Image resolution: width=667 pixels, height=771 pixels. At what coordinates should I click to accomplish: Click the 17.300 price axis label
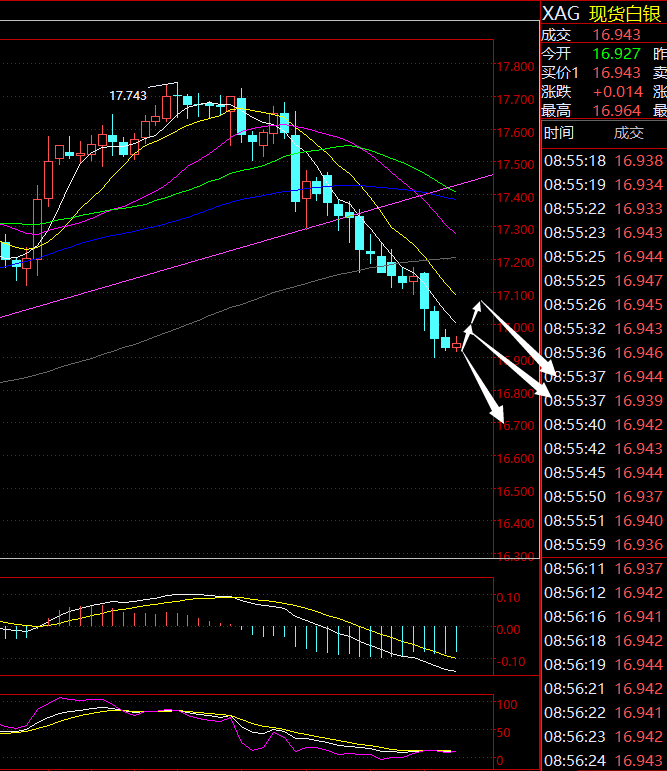(515, 230)
